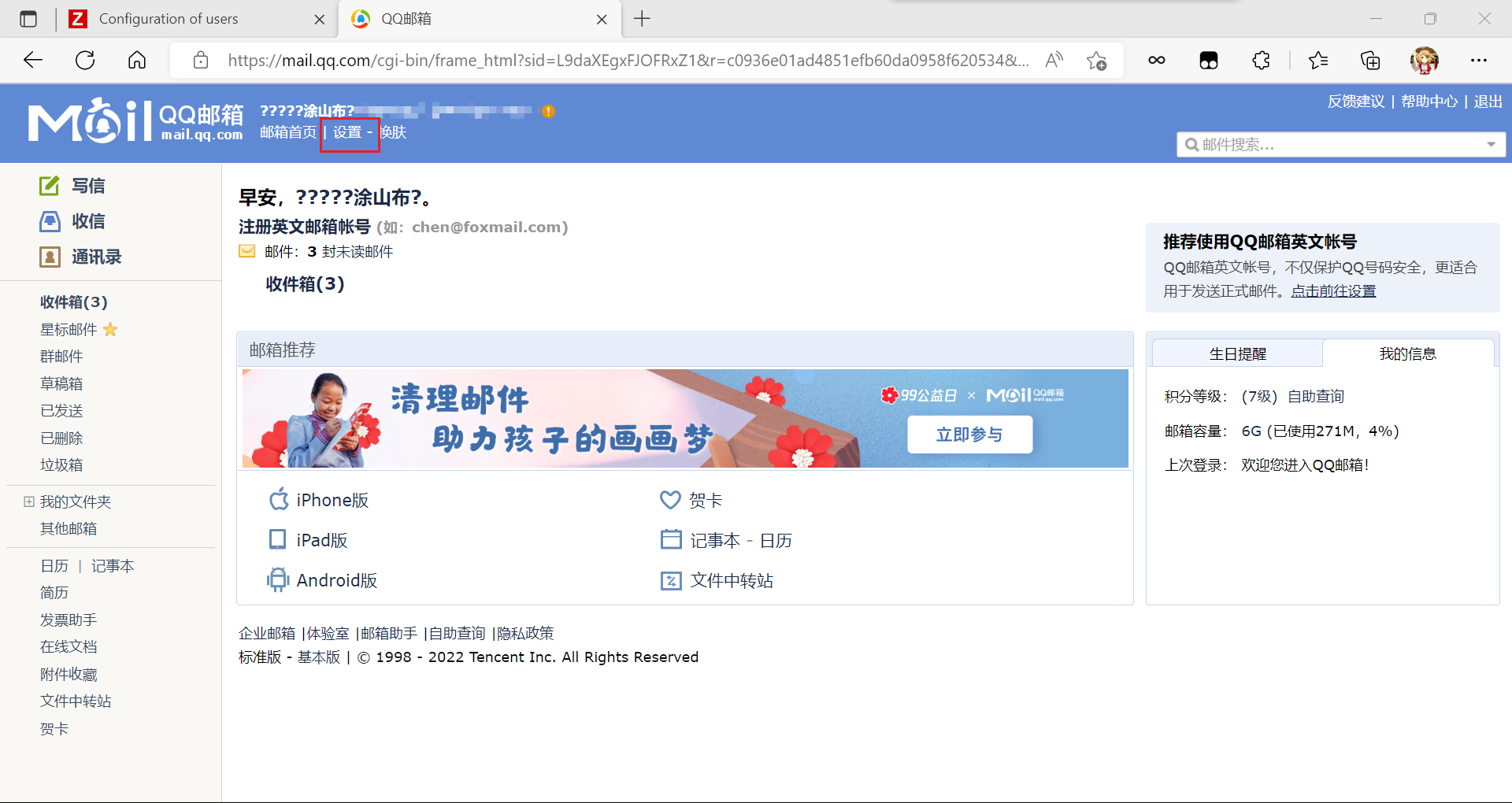Image resolution: width=1512 pixels, height=803 pixels.
Task: Open 设置 in the header
Action: (x=347, y=132)
